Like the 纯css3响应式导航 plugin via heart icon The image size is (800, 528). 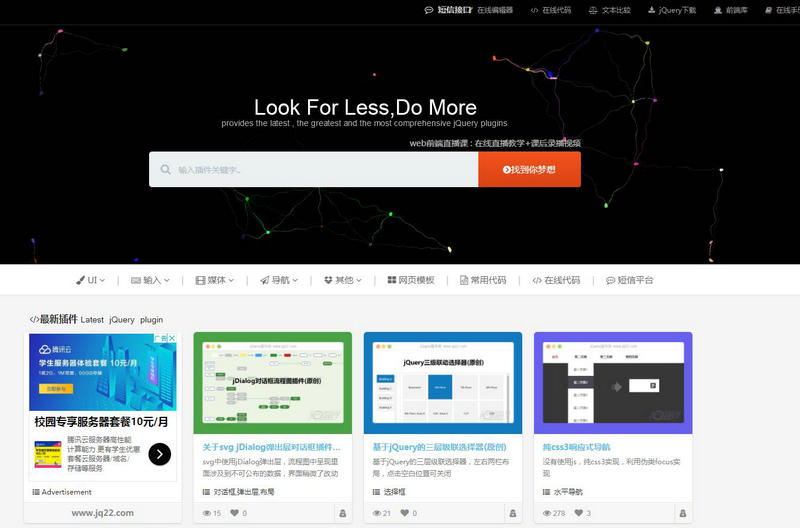(x=576, y=513)
